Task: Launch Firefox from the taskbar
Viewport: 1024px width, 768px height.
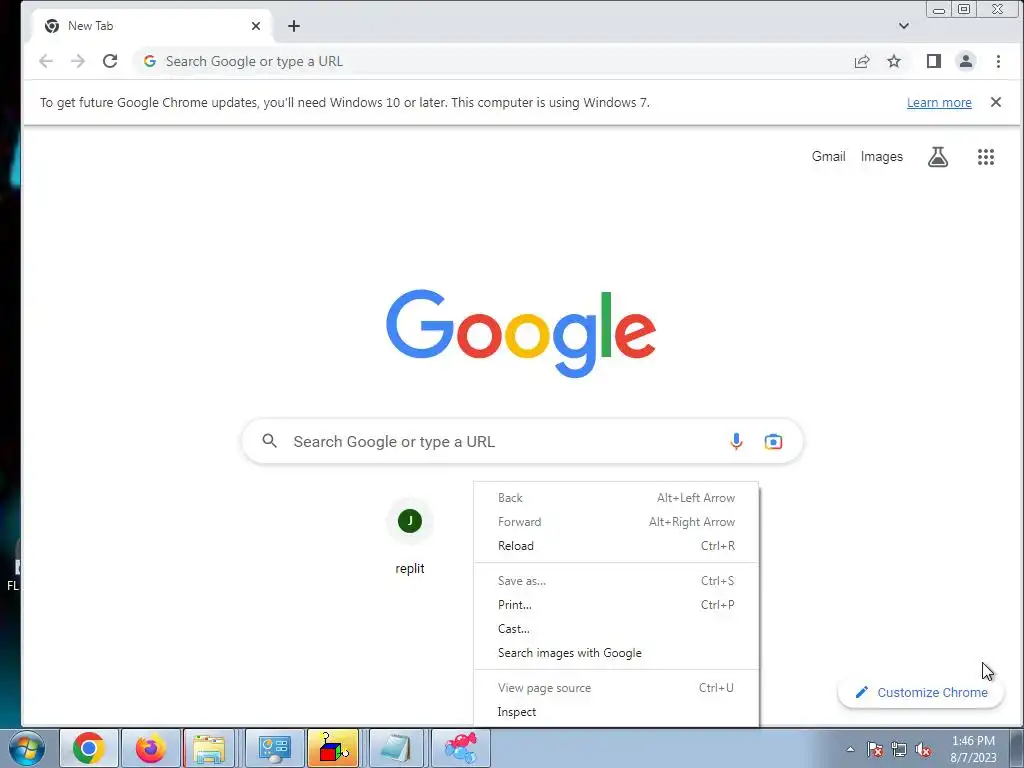Action: point(150,748)
